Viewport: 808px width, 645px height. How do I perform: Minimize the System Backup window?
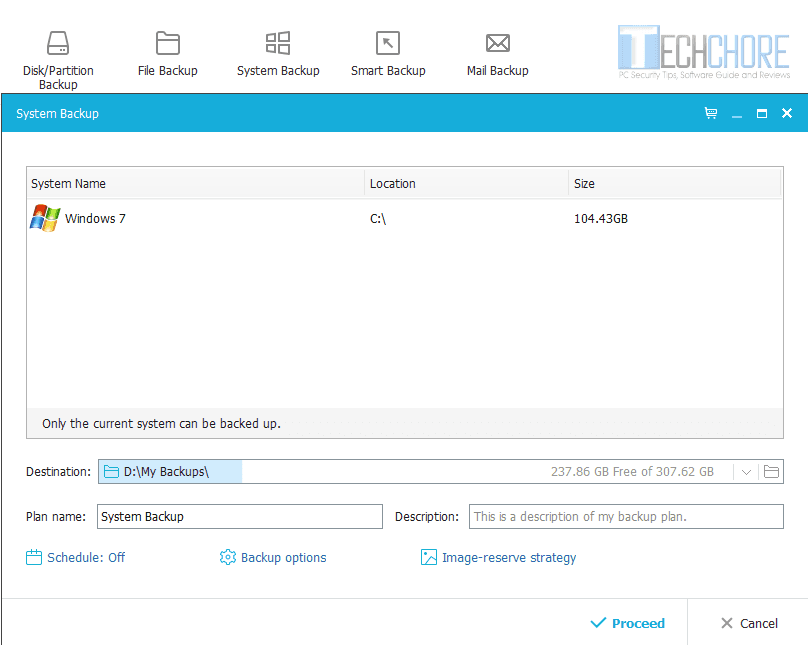pyautogui.click(x=737, y=114)
